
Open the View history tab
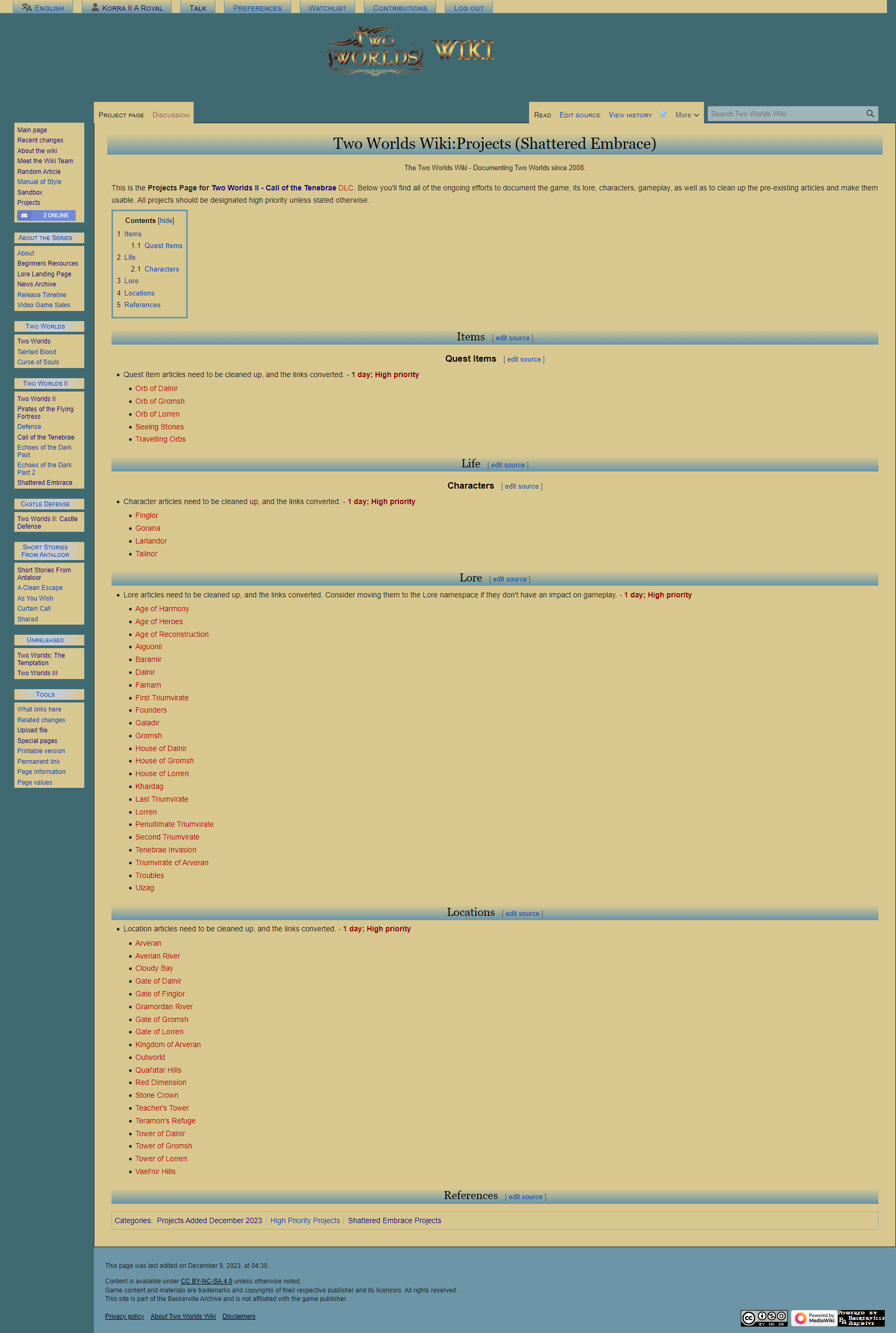[x=630, y=115]
